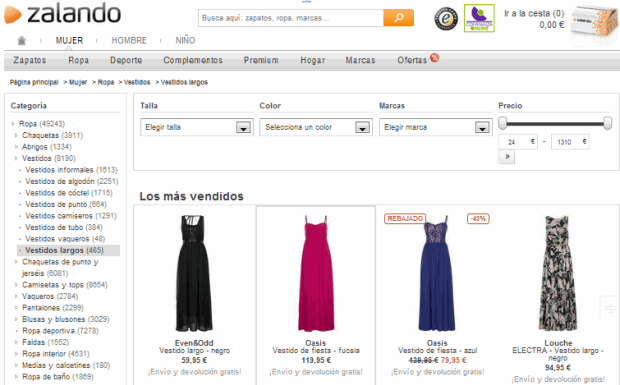Expand the Vestidos (8190) category arrow
This screenshot has height=385, width=620.
point(16,158)
